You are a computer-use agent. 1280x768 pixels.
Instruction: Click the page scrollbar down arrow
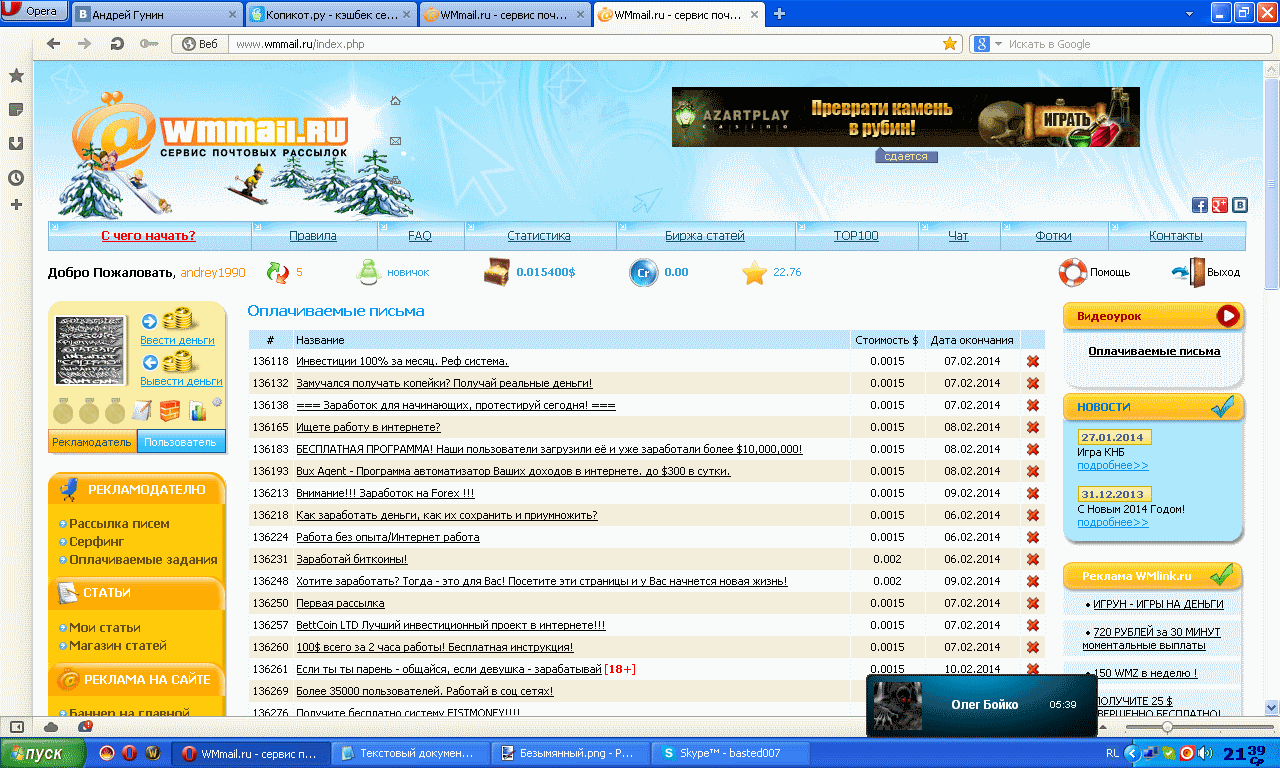pyautogui.click(x=1272, y=706)
